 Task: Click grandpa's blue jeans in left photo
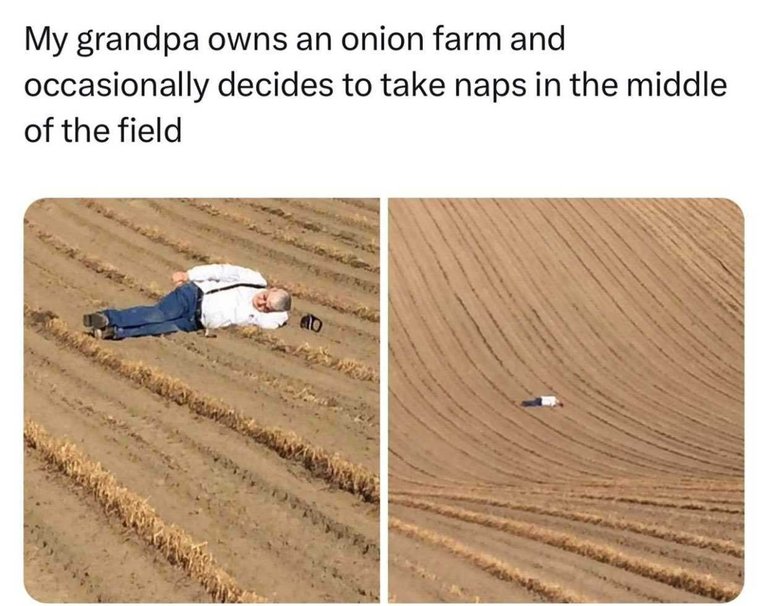coord(154,314)
